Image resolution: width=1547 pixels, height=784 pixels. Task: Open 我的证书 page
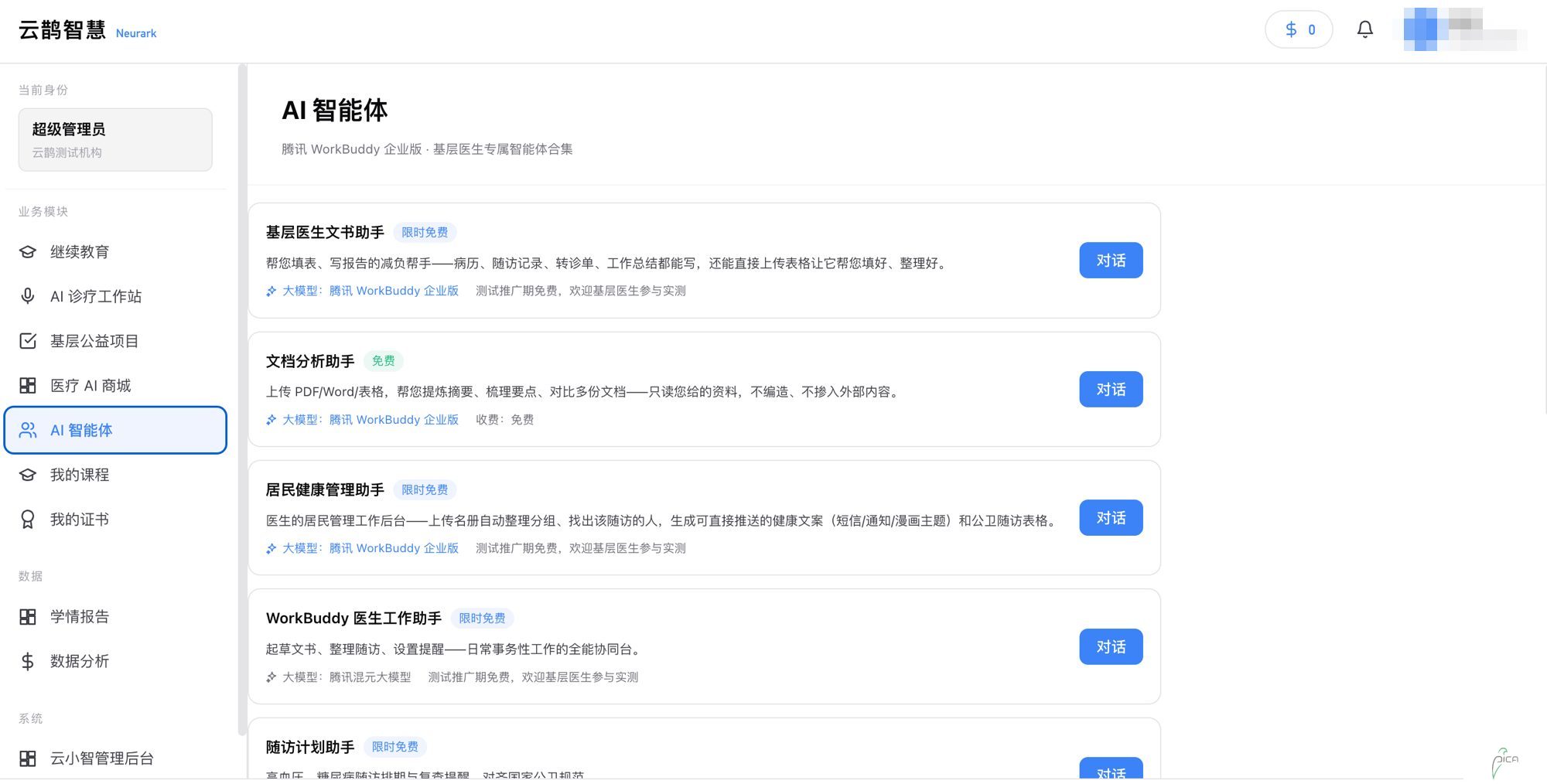pos(115,520)
